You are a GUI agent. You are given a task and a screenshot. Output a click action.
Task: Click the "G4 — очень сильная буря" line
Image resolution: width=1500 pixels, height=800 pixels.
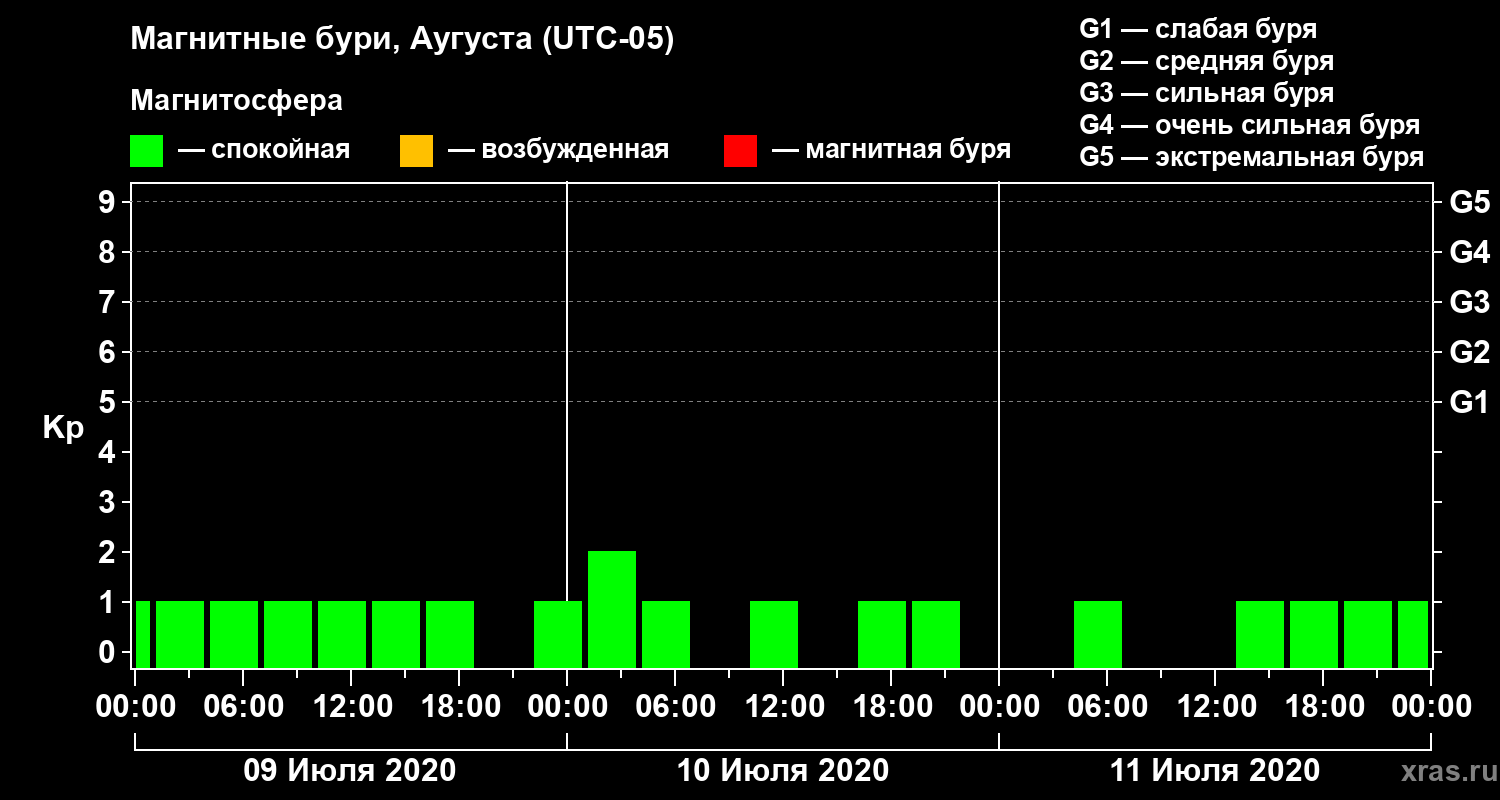point(1250,125)
